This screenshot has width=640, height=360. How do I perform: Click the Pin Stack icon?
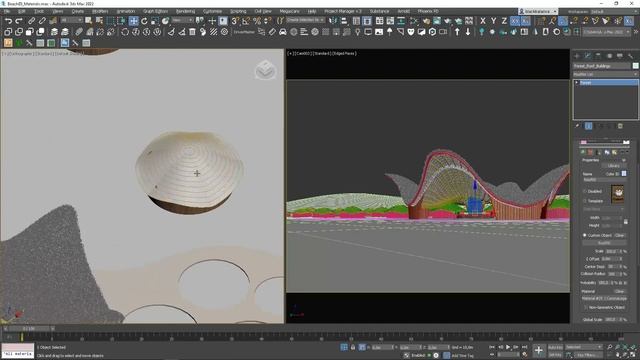[x=577, y=126]
